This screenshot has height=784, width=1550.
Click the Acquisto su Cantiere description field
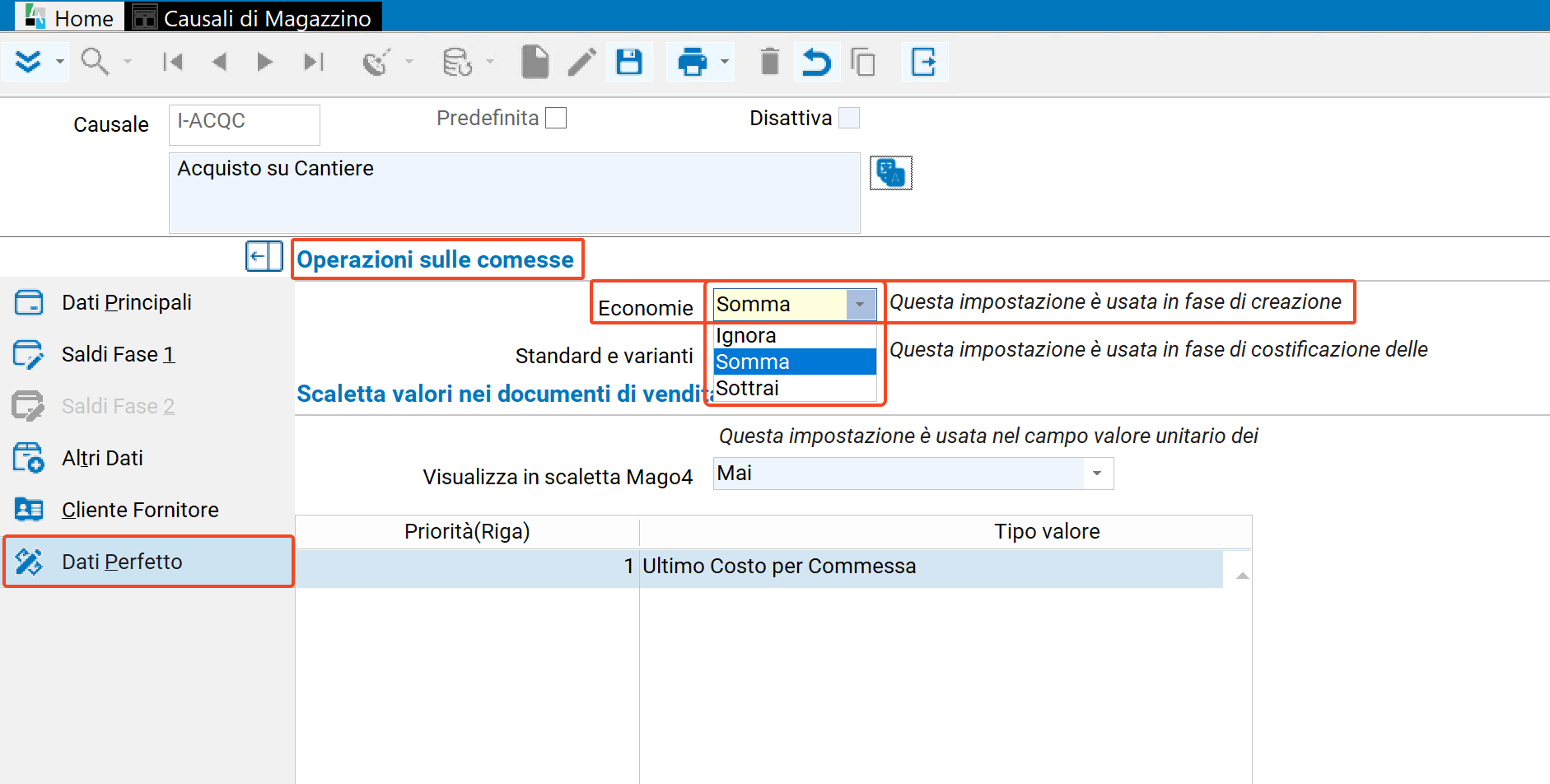click(x=515, y=193)
